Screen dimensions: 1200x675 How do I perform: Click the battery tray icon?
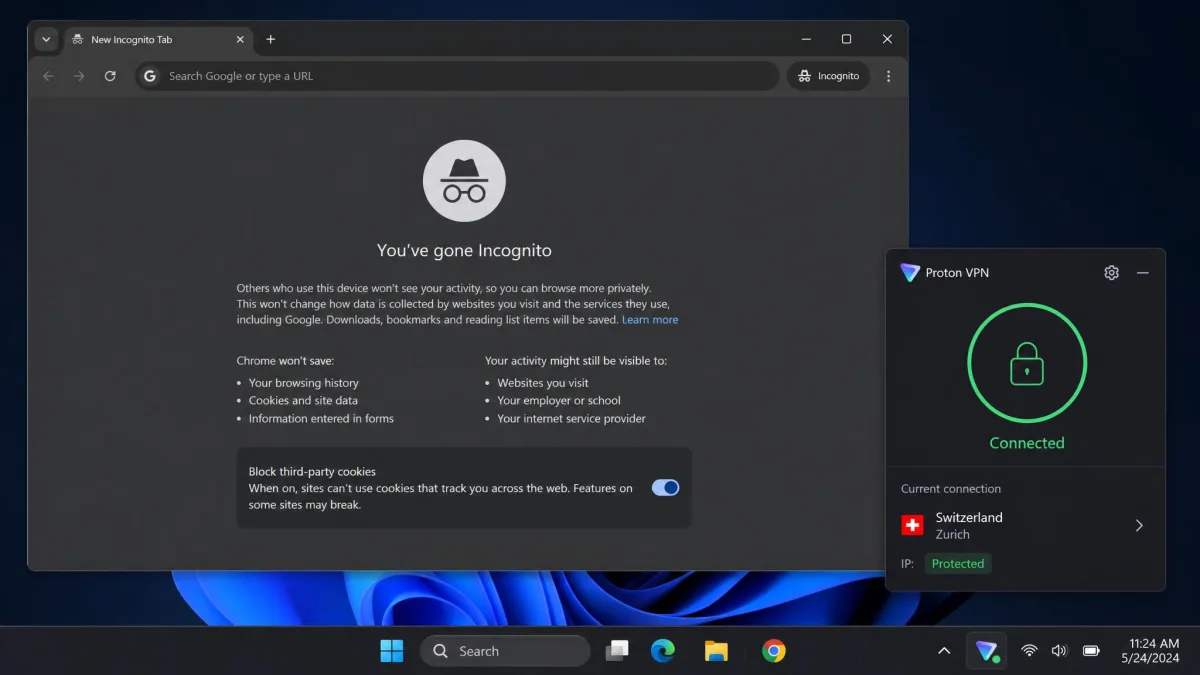click(x=1091, y=651)
